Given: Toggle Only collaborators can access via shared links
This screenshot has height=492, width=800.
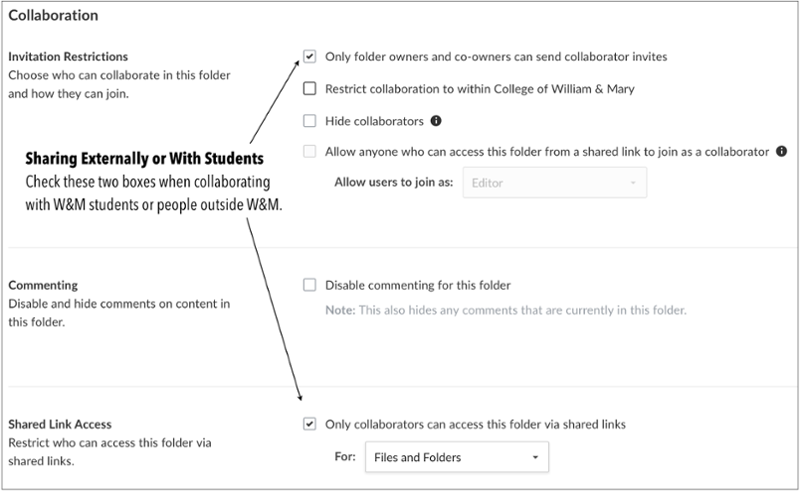Looking at the screenshot, I should (309, 424).
